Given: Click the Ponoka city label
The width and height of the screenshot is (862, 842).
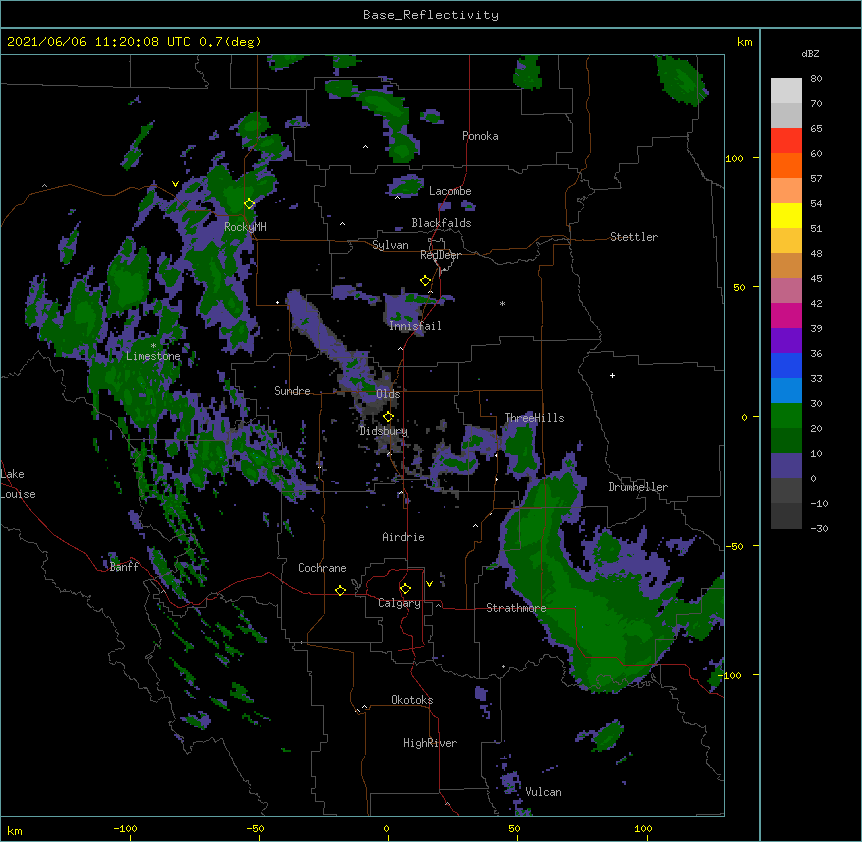Looking at the screenshot, I should (480, 136).
